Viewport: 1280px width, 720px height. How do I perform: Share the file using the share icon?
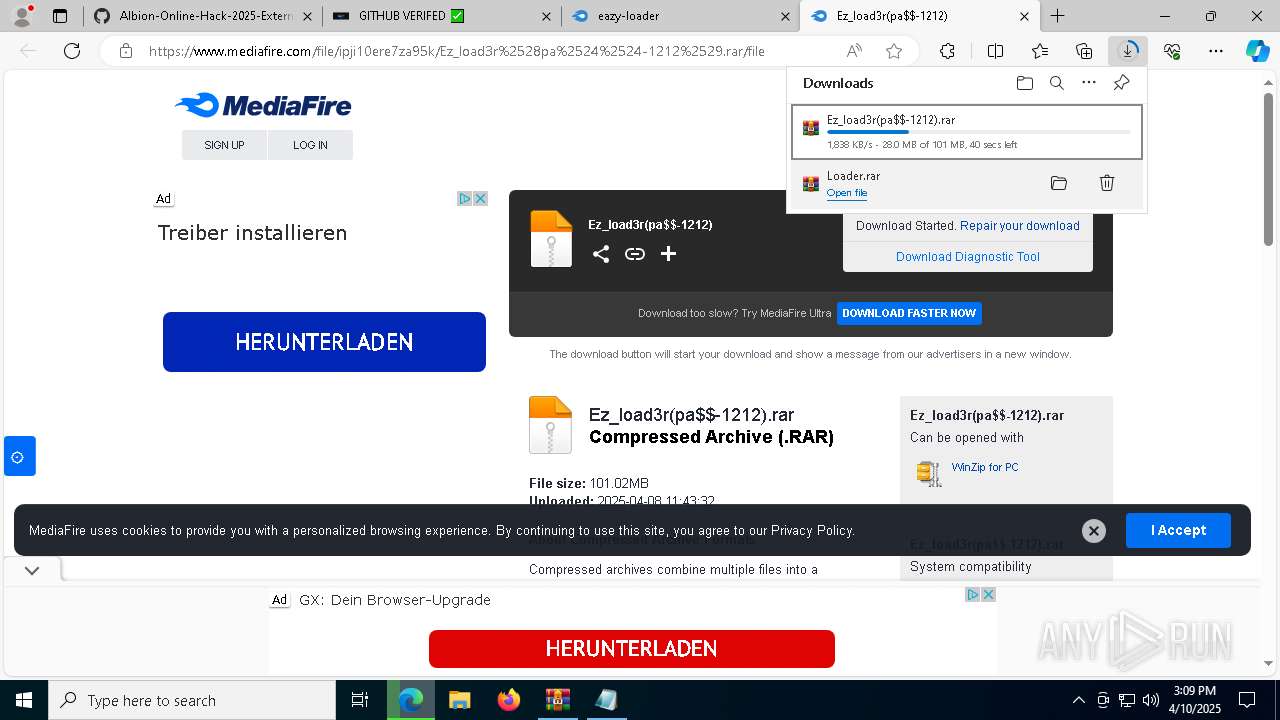pyautogui.click(x=600, y=254)
